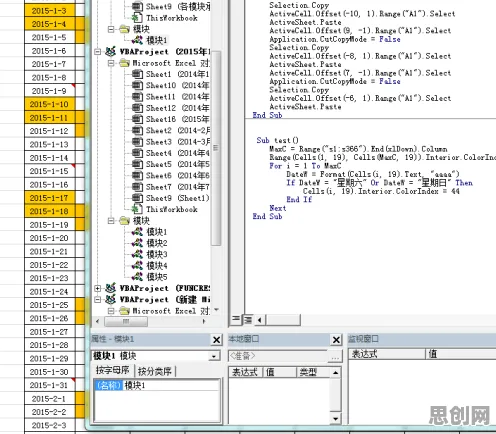Viewport: 496px width, 434px height.
Task: Click left arrow of project tree horizontal scrollbar
Action: tap(98, 322)
